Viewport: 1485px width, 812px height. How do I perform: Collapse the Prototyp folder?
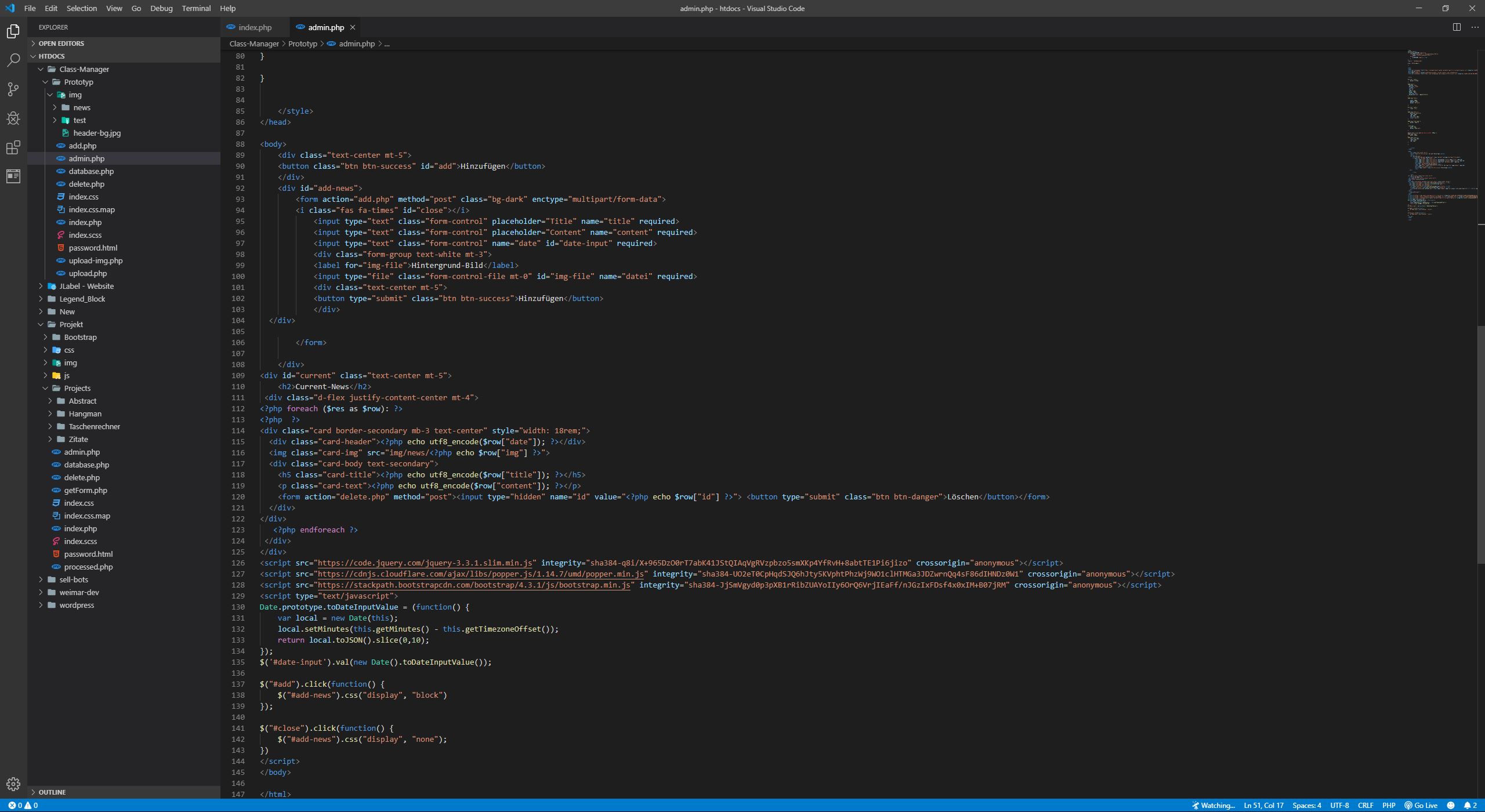(78, 82)
